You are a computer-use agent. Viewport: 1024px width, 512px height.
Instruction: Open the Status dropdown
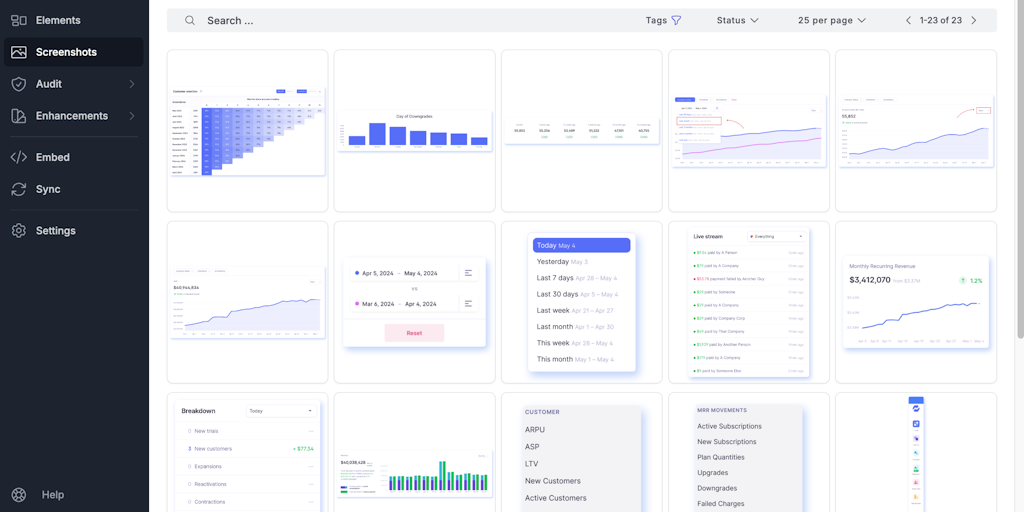[x=737, y=20]
